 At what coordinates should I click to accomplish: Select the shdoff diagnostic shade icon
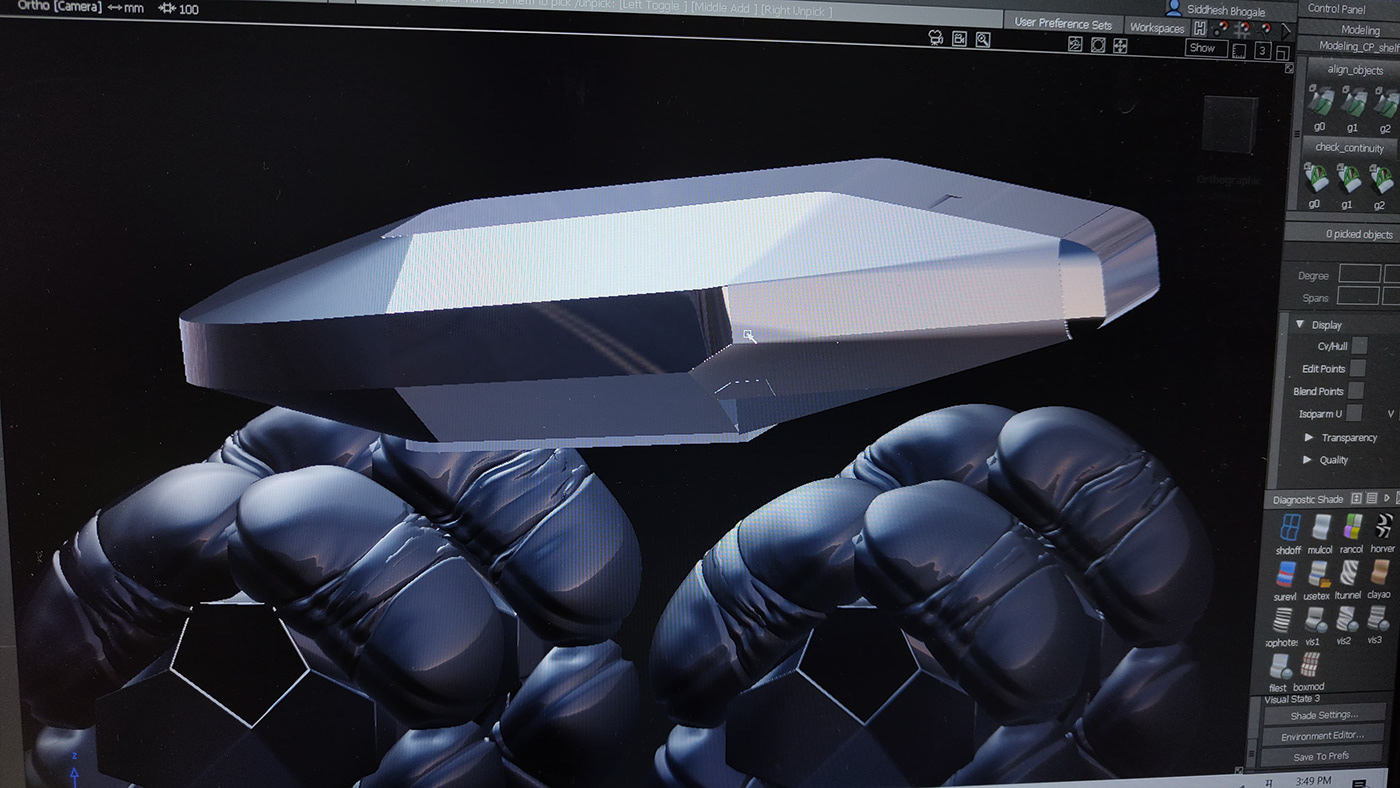[1290, 528]
